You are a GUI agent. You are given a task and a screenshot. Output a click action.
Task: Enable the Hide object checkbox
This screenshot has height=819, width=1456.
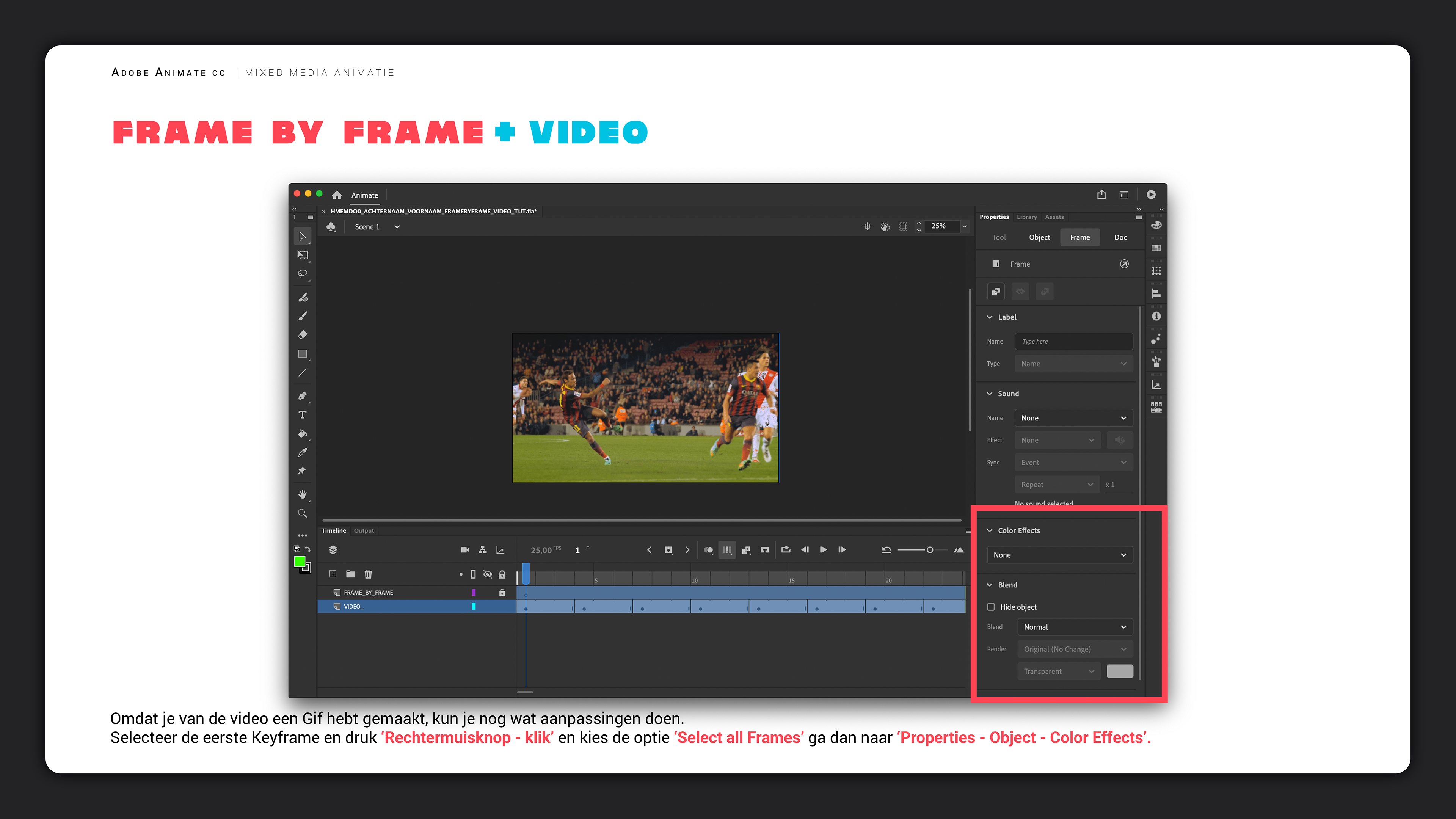point(991,607)
